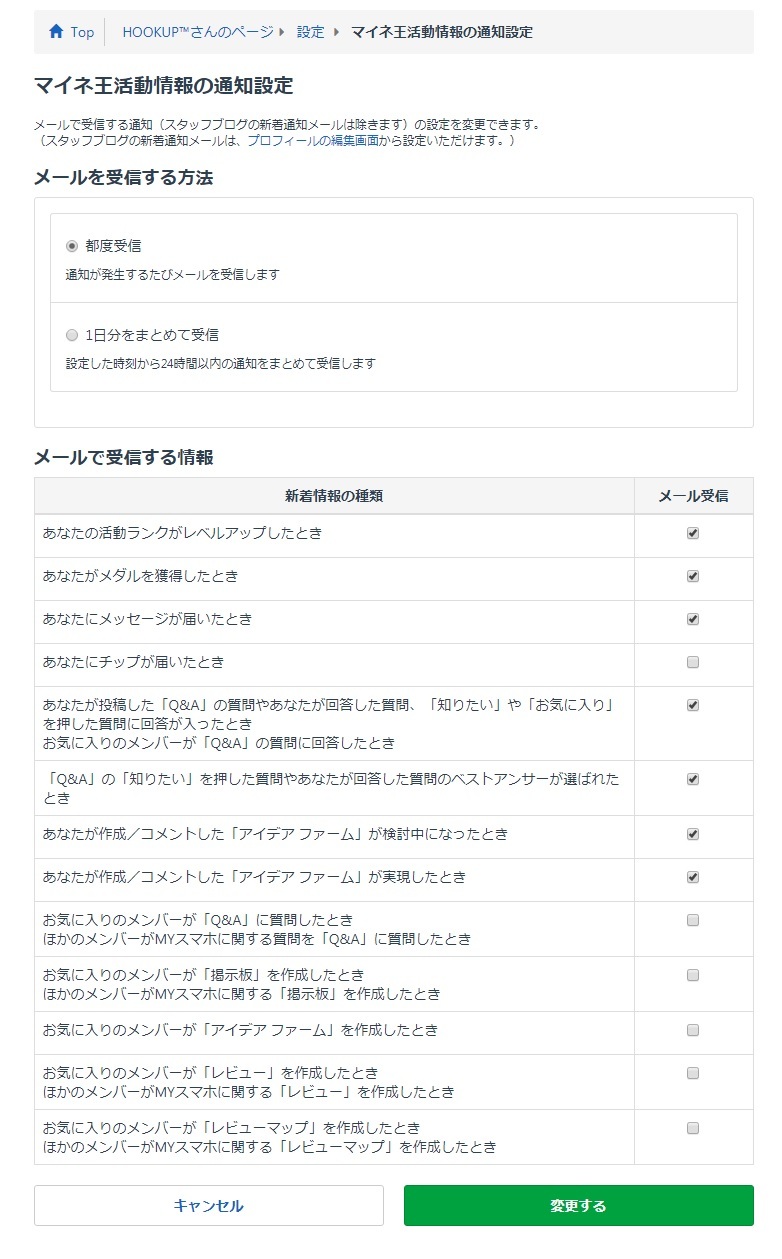The image size is (782, 1259).
Task: Click the キャンセル button
Action: 209,1206
